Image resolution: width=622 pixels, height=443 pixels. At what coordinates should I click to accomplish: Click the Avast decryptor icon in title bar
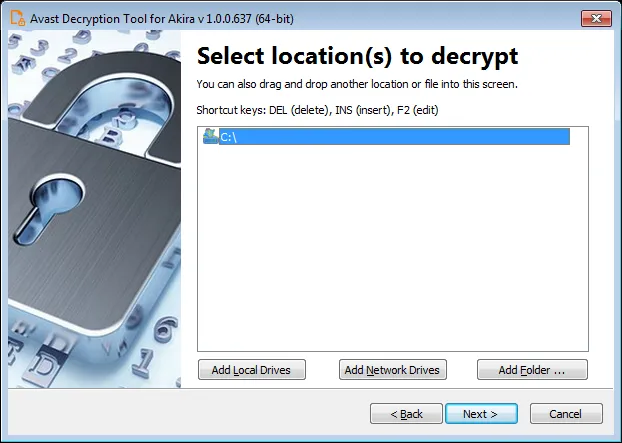(x=17, y=18)
